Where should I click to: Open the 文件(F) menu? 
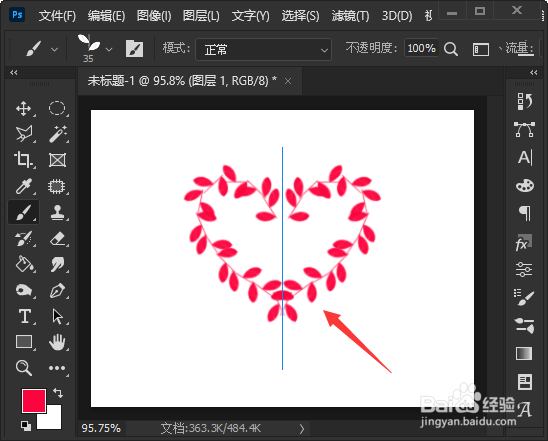[x=57, y=16]
